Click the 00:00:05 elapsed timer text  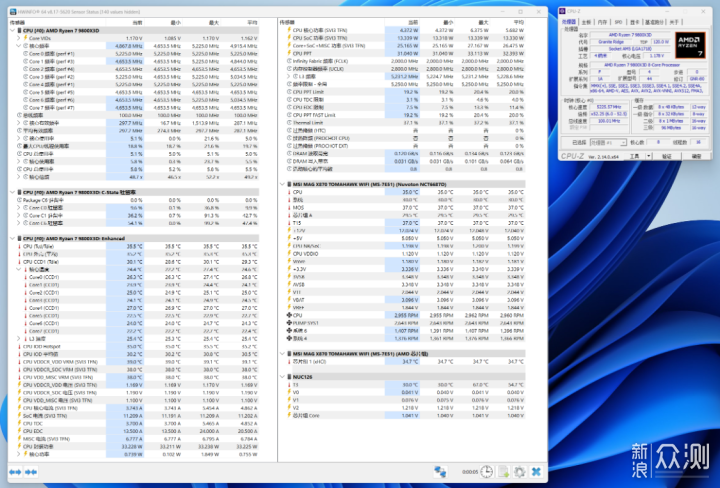470,472
